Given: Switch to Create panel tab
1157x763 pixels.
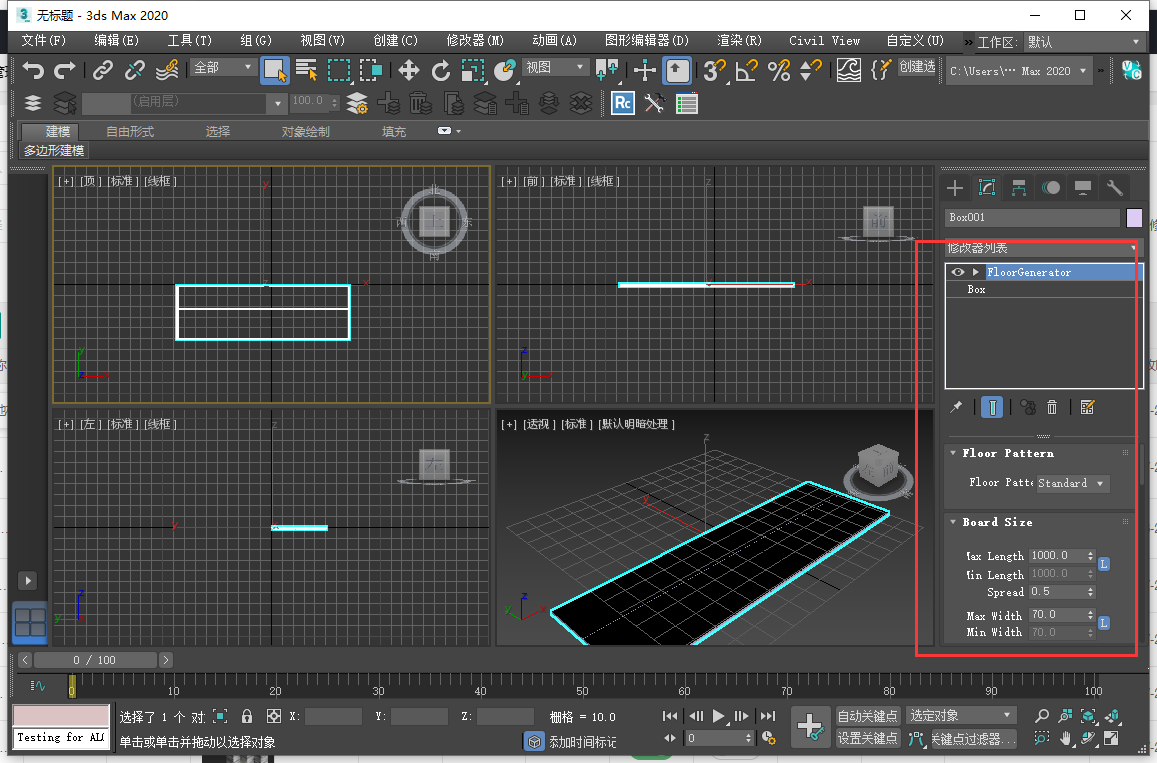Looking at the screenshot, I should point(955,188).
